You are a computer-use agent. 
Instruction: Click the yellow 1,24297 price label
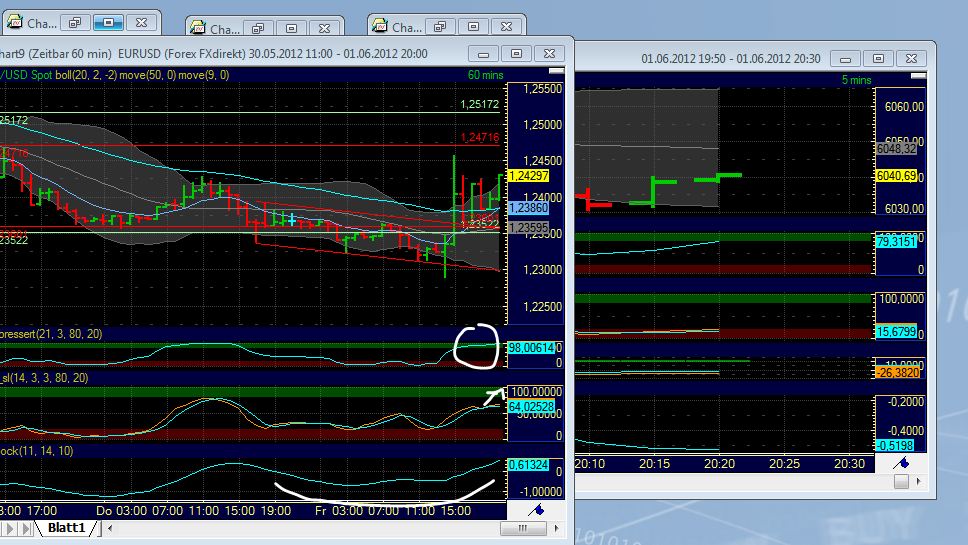point(528,176)
